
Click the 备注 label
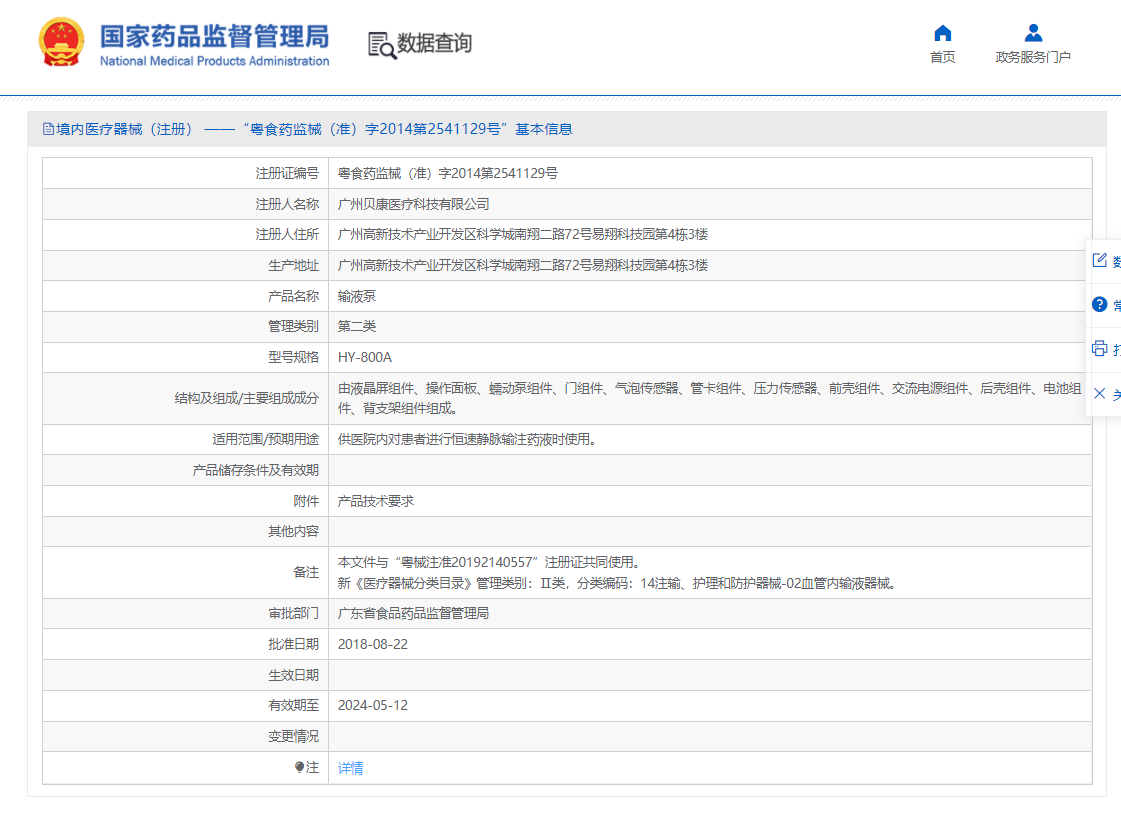click(x=306, y=572)
